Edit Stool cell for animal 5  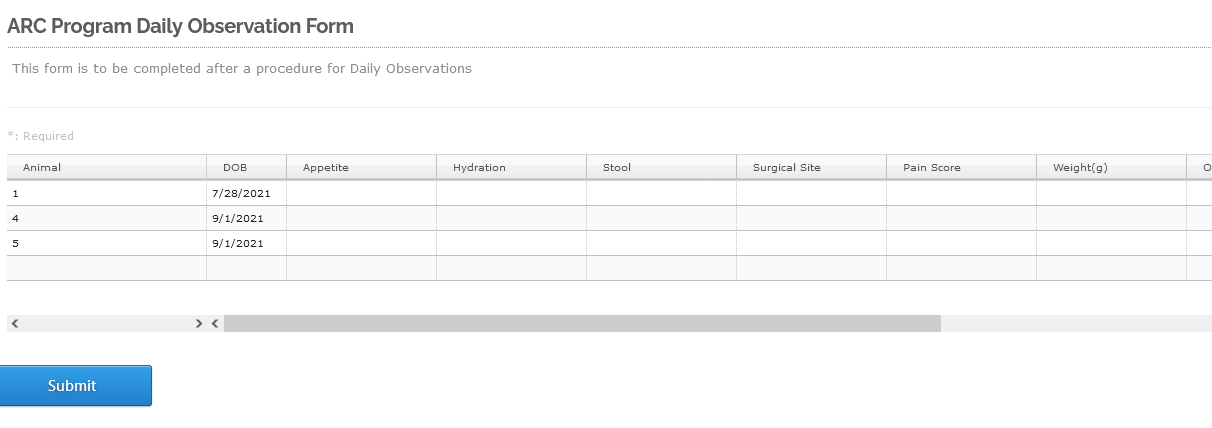(x=662, y=243)
